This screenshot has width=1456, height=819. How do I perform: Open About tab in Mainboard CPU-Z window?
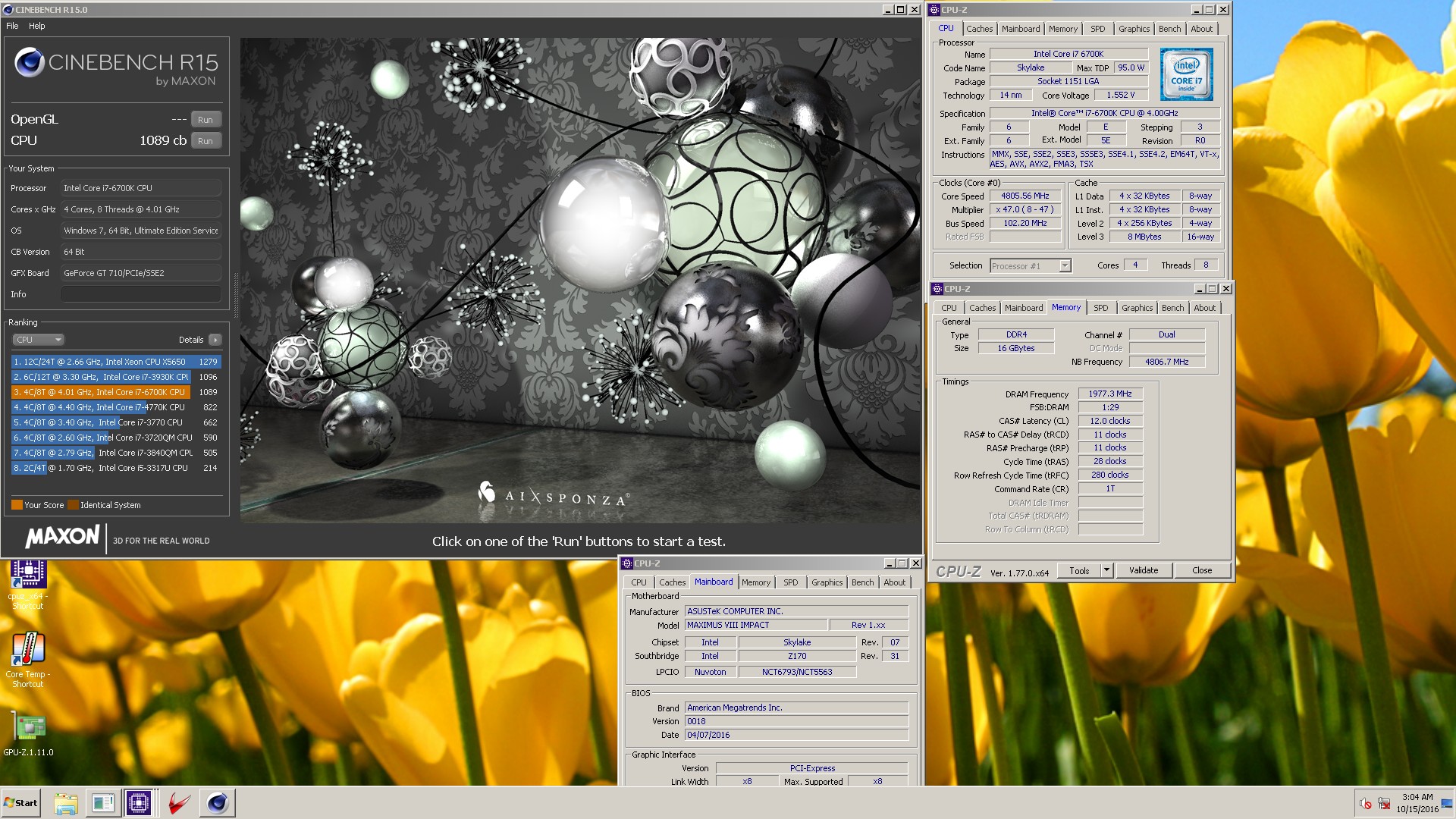pyautogui.click(x=894, y=582)
